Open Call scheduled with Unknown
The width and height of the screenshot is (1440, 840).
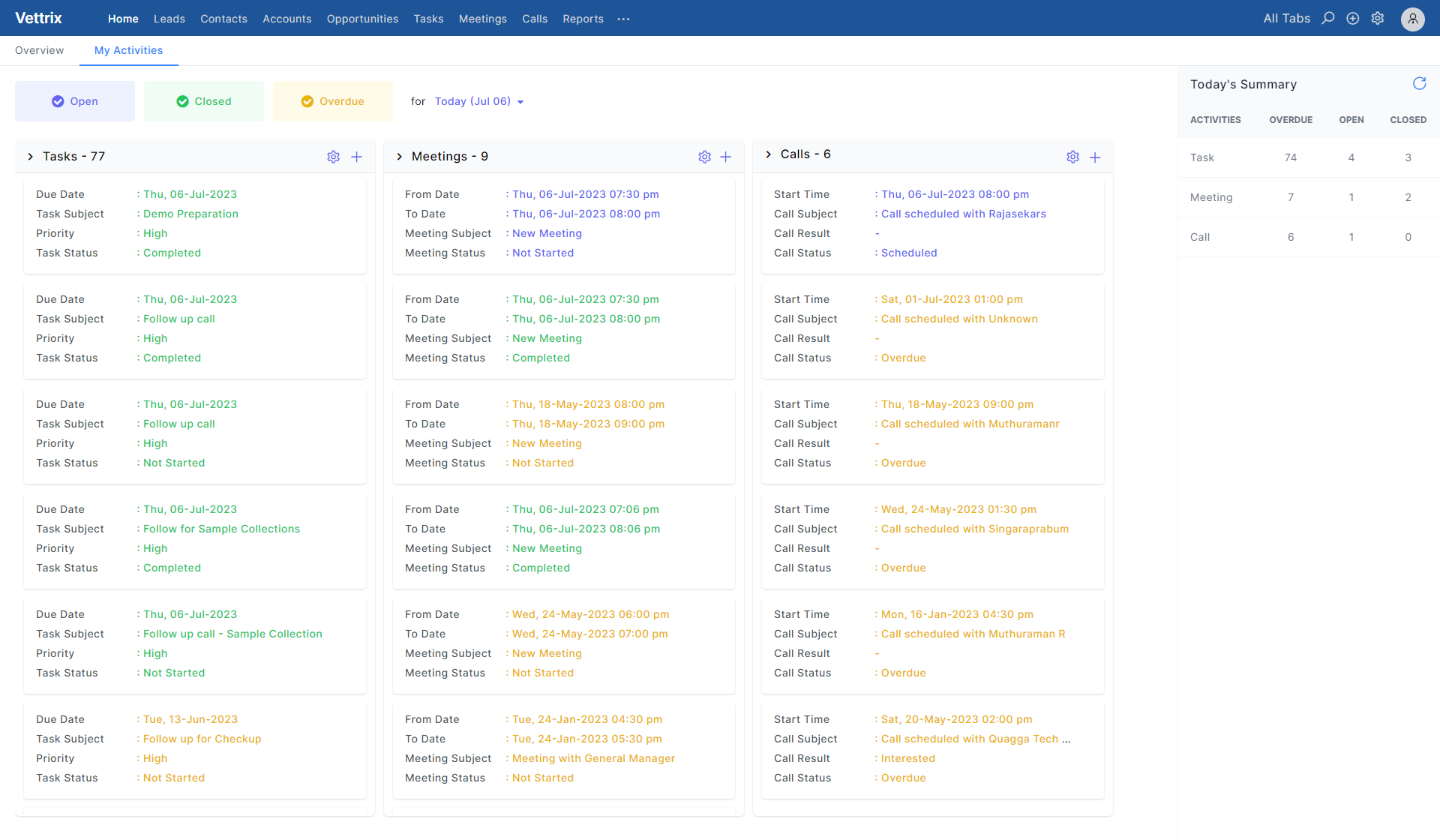(959, 319)
